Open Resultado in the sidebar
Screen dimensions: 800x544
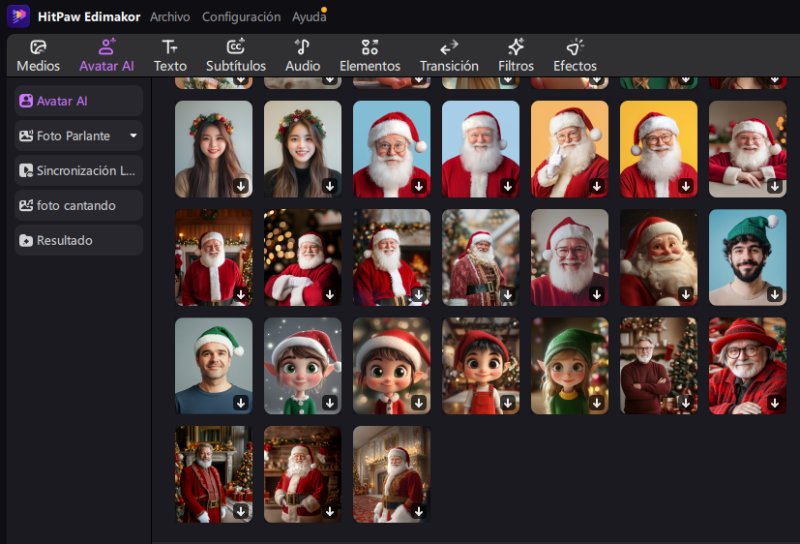tap(79, 240)
